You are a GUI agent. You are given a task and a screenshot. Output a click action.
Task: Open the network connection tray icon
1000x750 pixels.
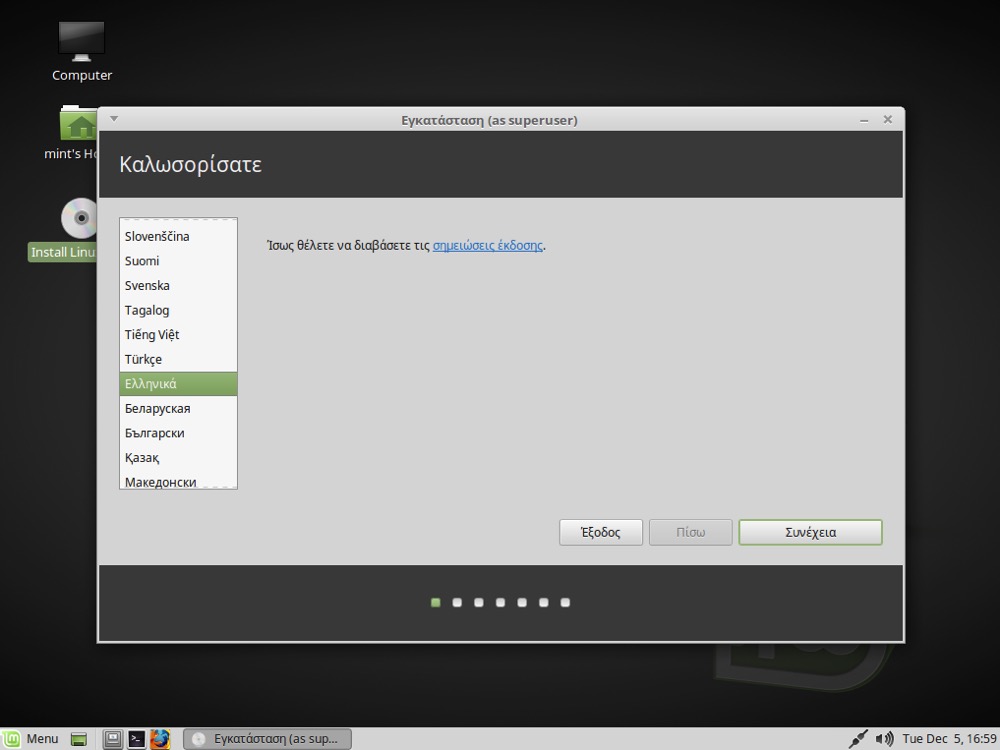(857, 739)
